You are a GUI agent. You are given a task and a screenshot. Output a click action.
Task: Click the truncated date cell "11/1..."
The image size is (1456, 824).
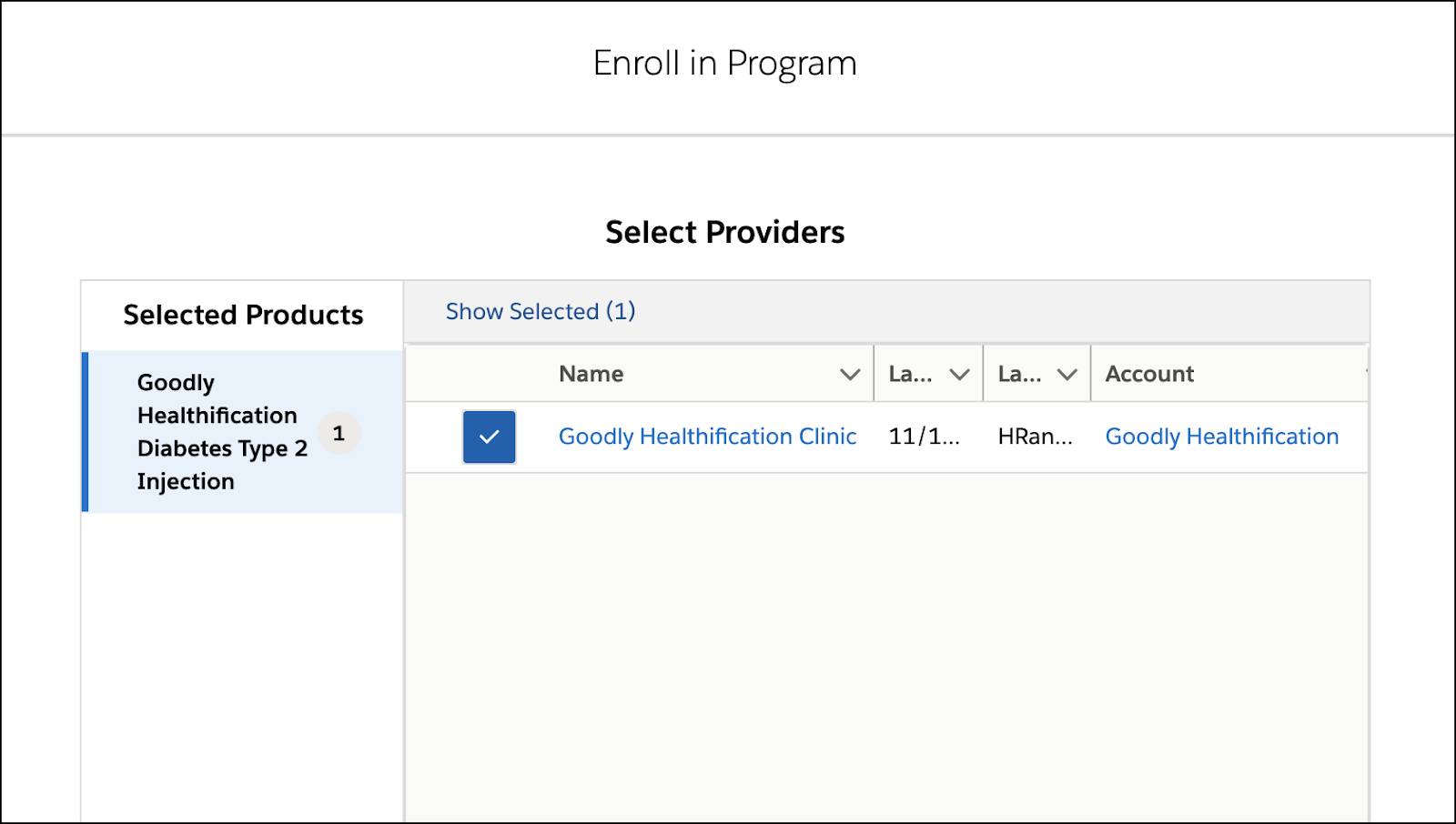click(x=925, y=437)
